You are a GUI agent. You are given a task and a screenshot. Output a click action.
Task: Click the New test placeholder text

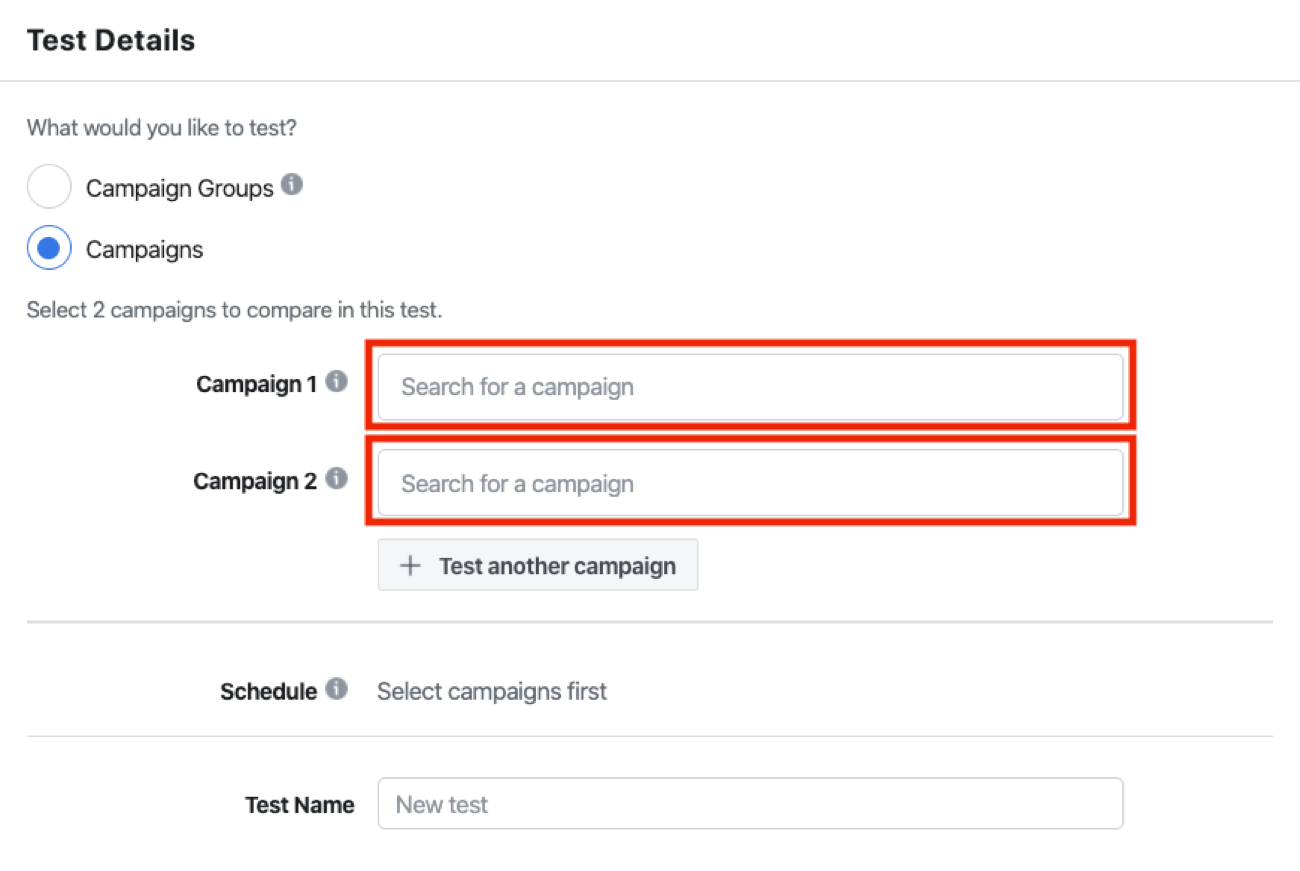[441, 803]
